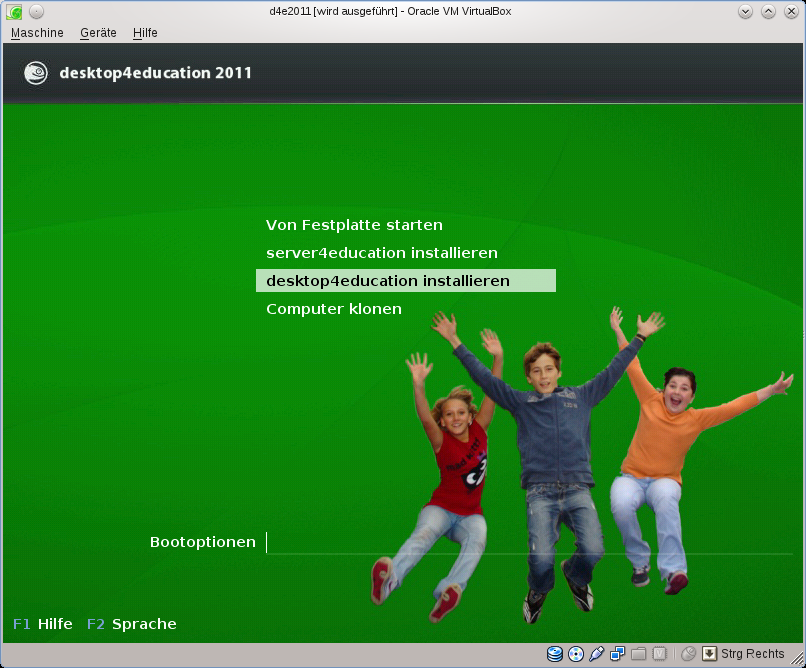Open the Maschine menu
The height and width of the screenshot is (668, 806).
point(37,33)
